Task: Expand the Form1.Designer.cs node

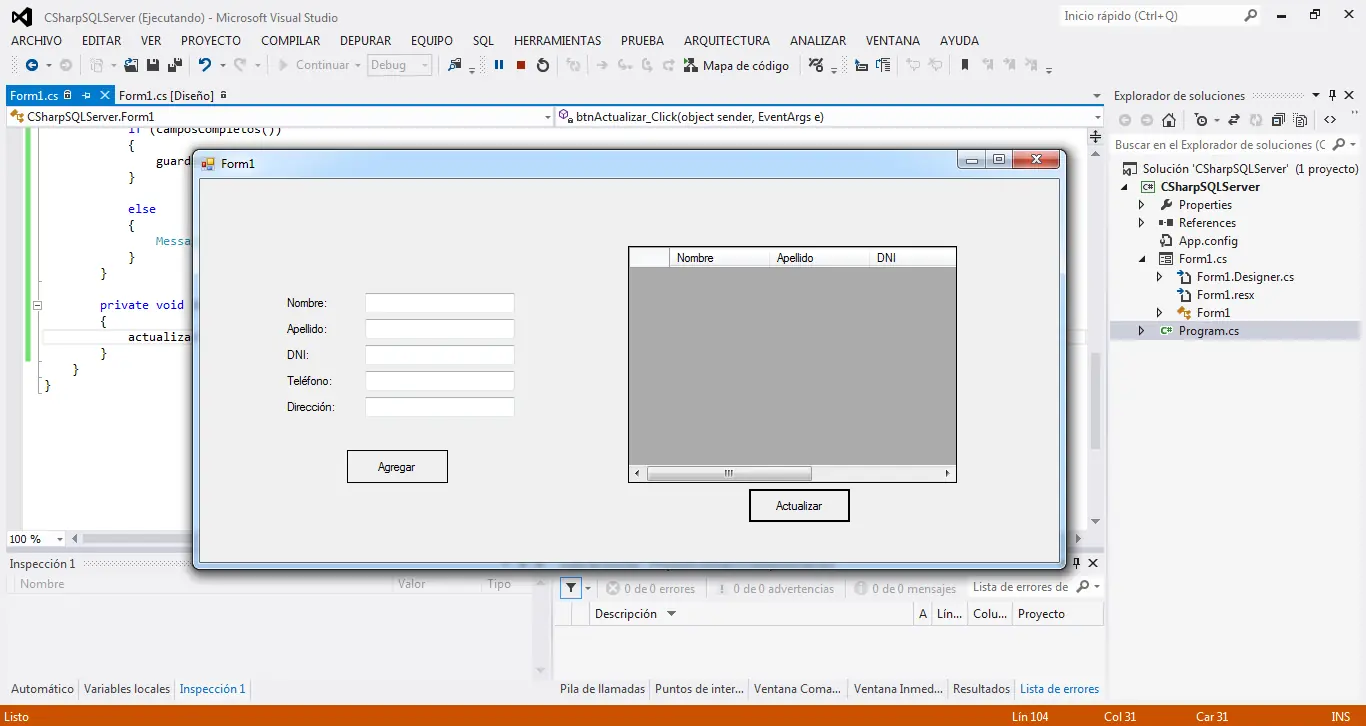Action: coord(1159,277)
